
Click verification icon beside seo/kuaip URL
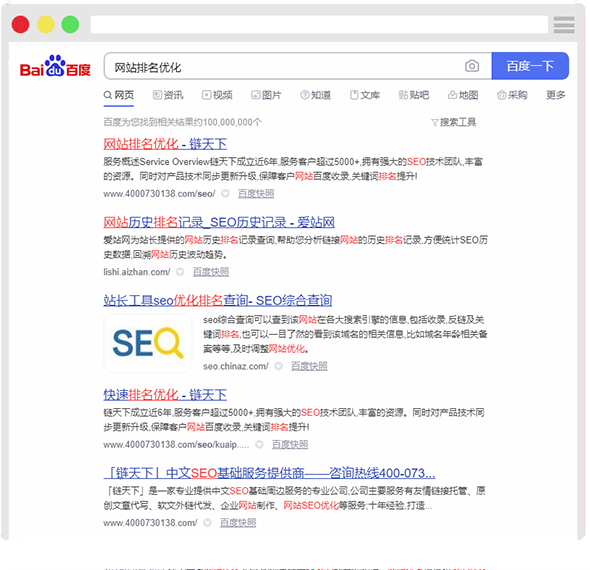click(259, 444)
